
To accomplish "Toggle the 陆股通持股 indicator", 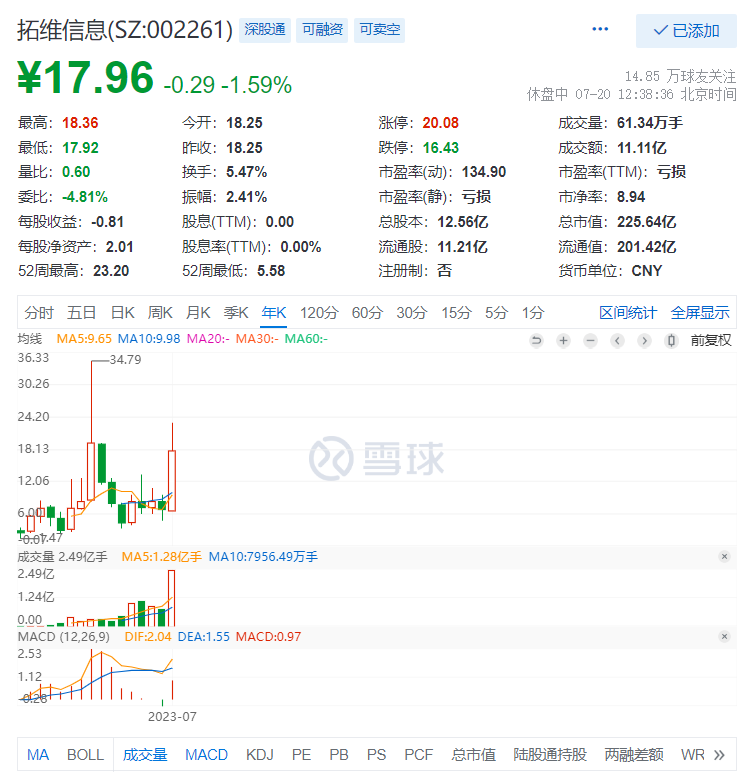I will [x=550, y=755].
